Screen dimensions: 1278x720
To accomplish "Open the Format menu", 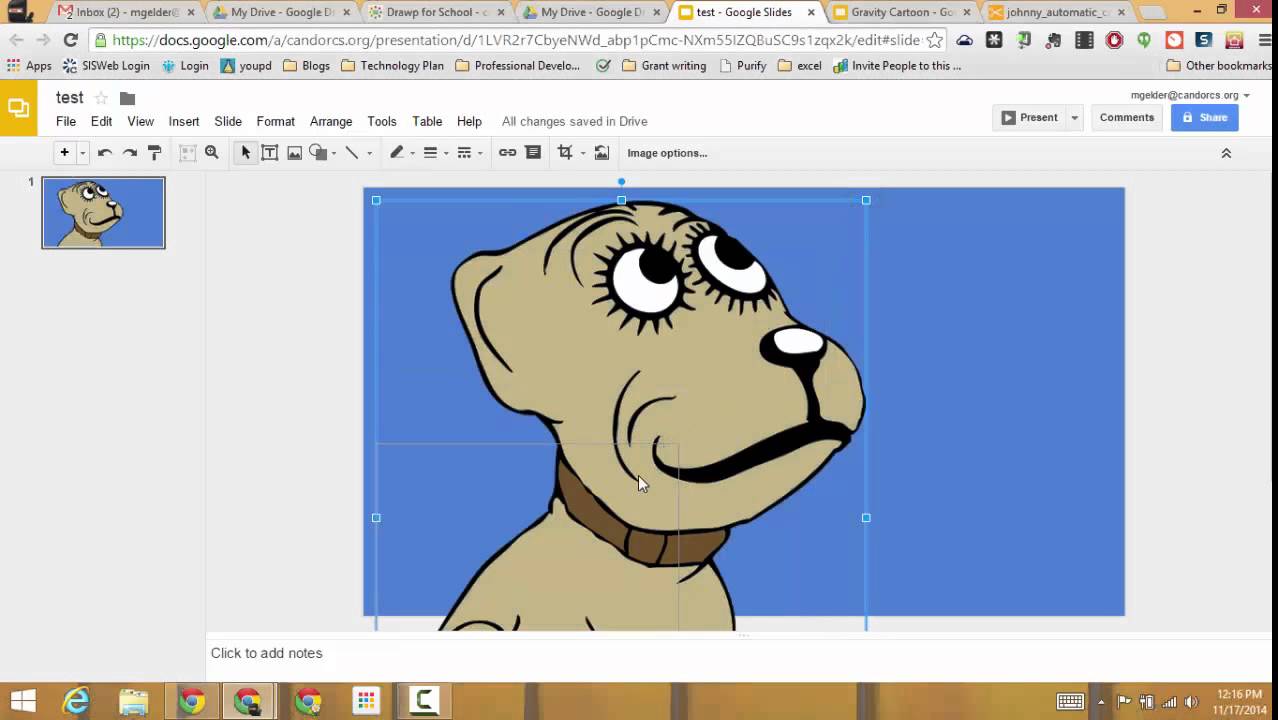I will tap(275, 121).
